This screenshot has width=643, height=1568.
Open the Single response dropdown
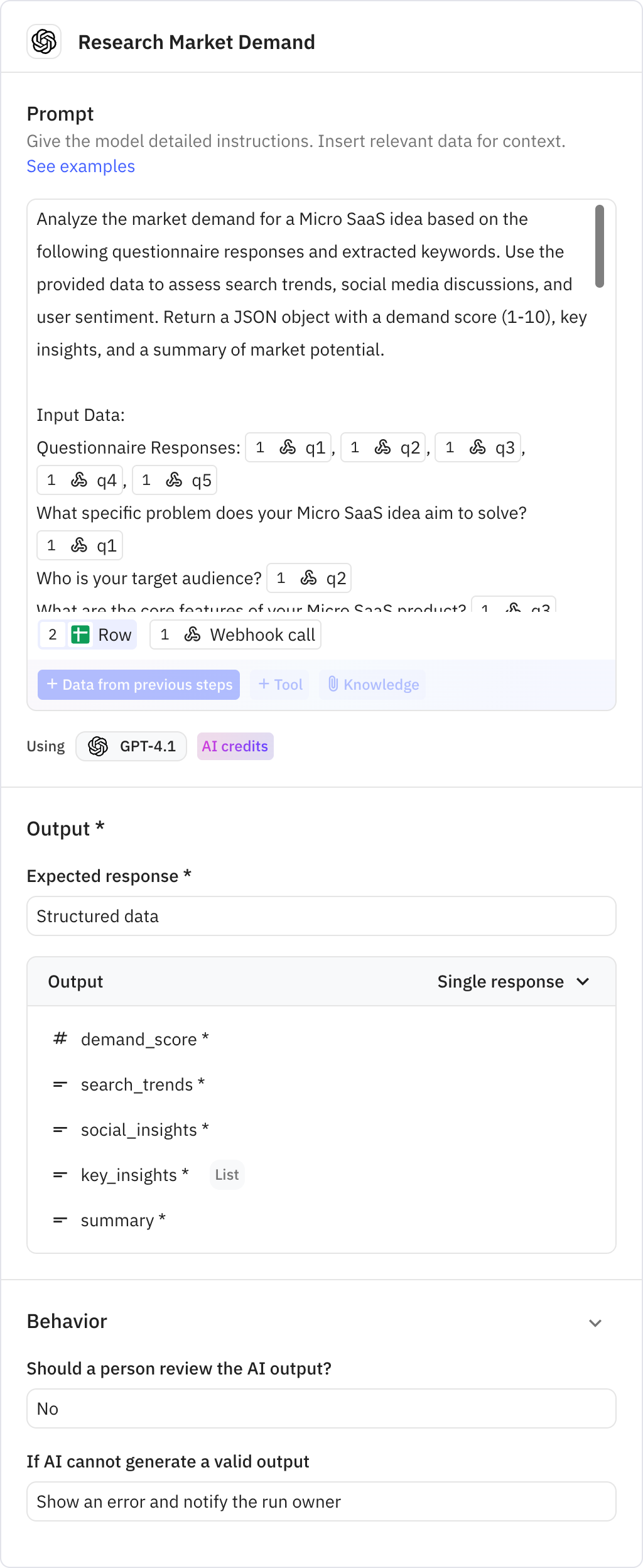515,981
